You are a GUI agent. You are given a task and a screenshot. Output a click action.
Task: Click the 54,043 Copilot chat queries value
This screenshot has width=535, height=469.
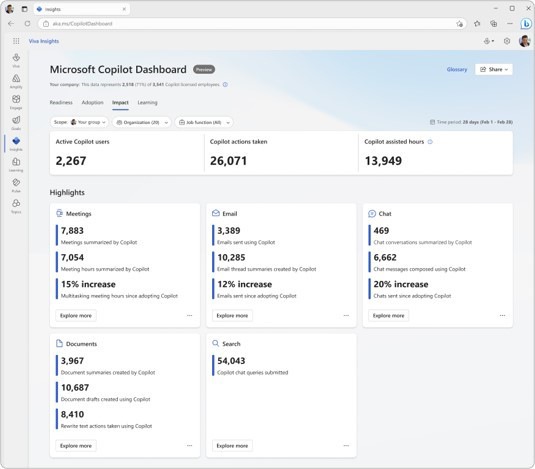coord(231,361)
